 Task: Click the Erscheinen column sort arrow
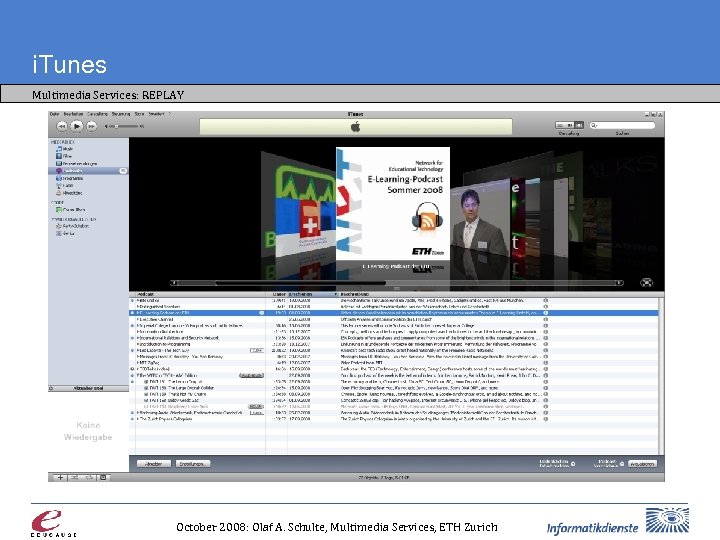[335, 294]
